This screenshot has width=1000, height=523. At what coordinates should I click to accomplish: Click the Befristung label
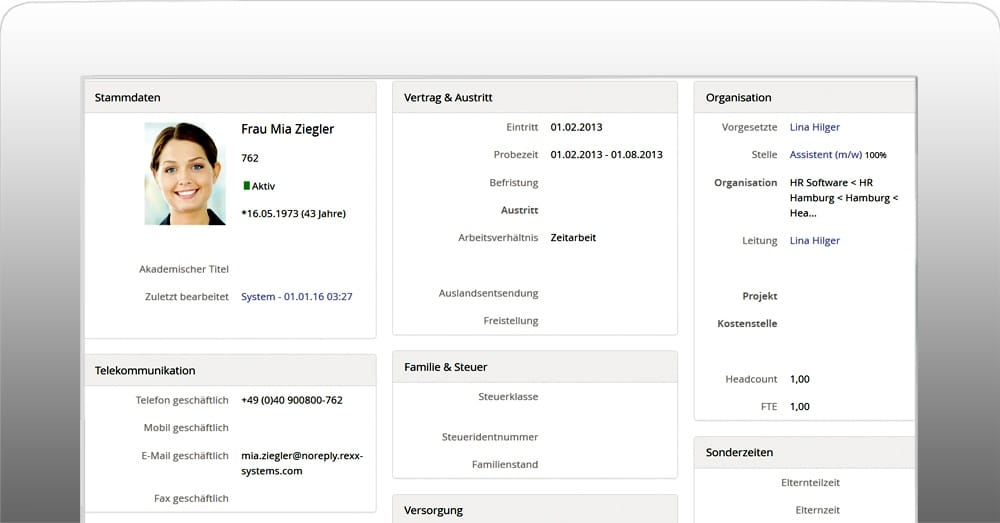514,182
